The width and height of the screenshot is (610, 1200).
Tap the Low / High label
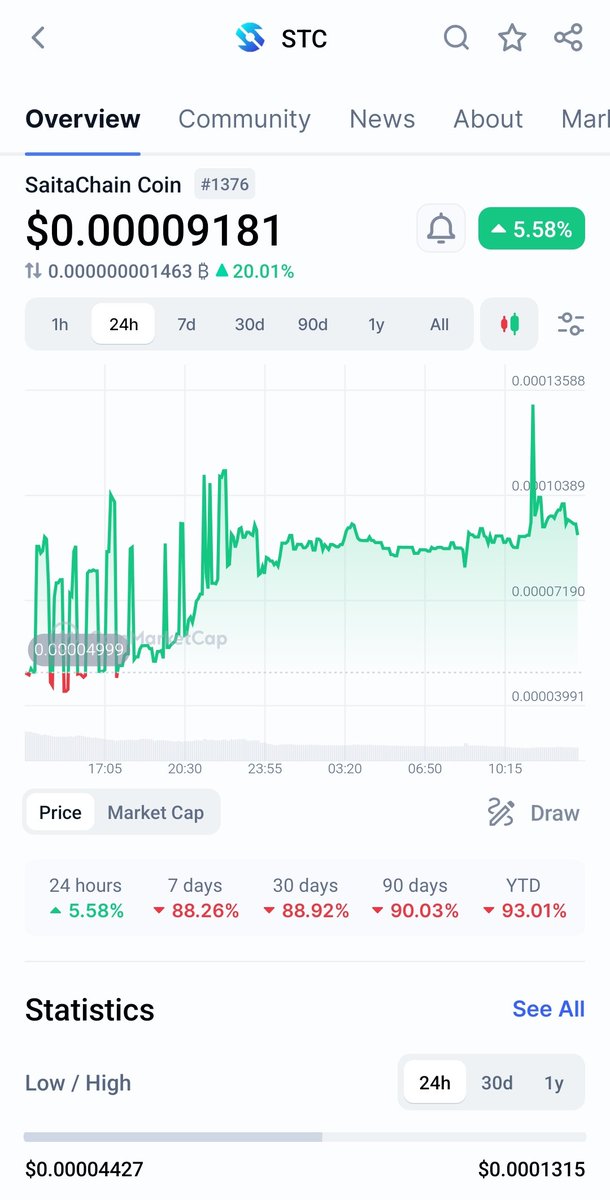point(78,1083)
